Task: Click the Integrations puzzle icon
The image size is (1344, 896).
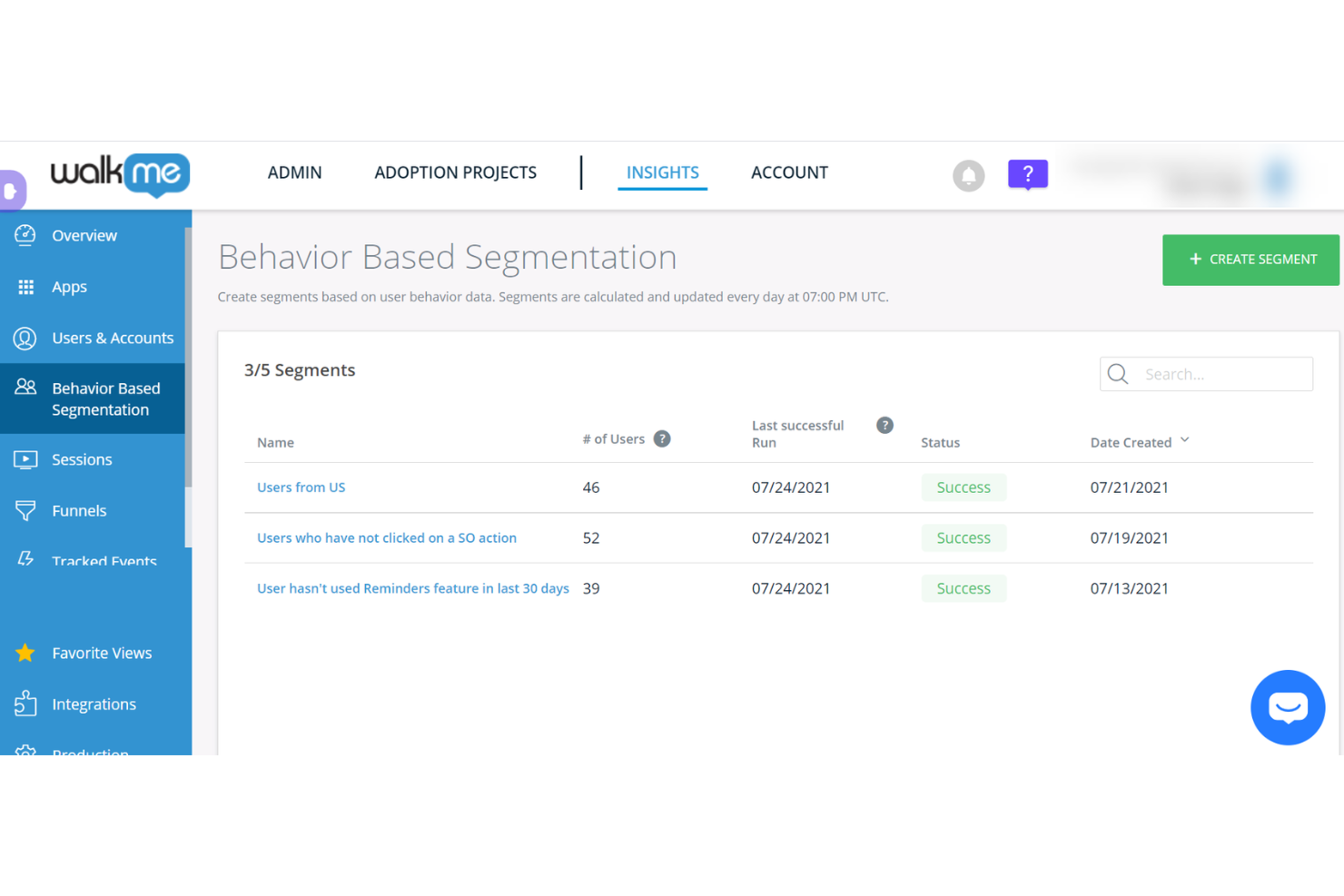Action: 25,704
